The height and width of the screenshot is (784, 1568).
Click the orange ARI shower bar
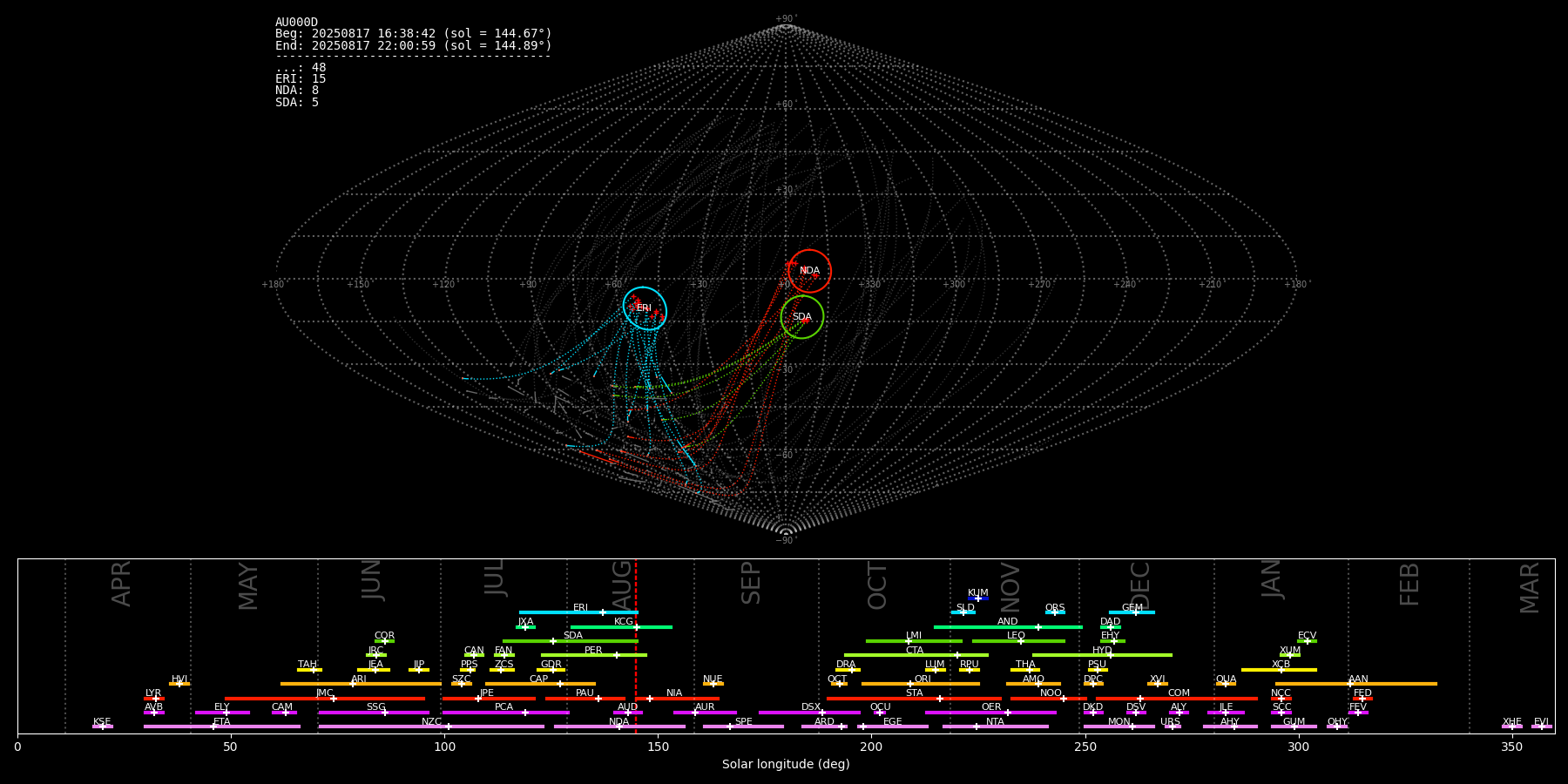[x=361, y=684]
